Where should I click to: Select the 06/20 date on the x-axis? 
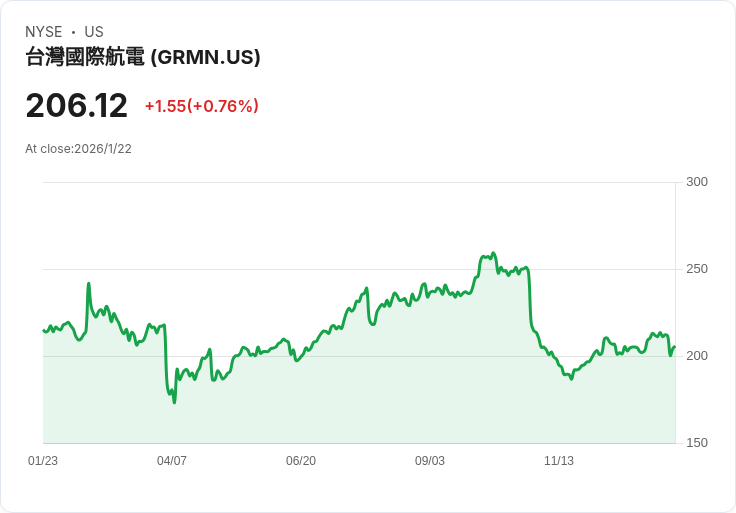click(301, 461)
